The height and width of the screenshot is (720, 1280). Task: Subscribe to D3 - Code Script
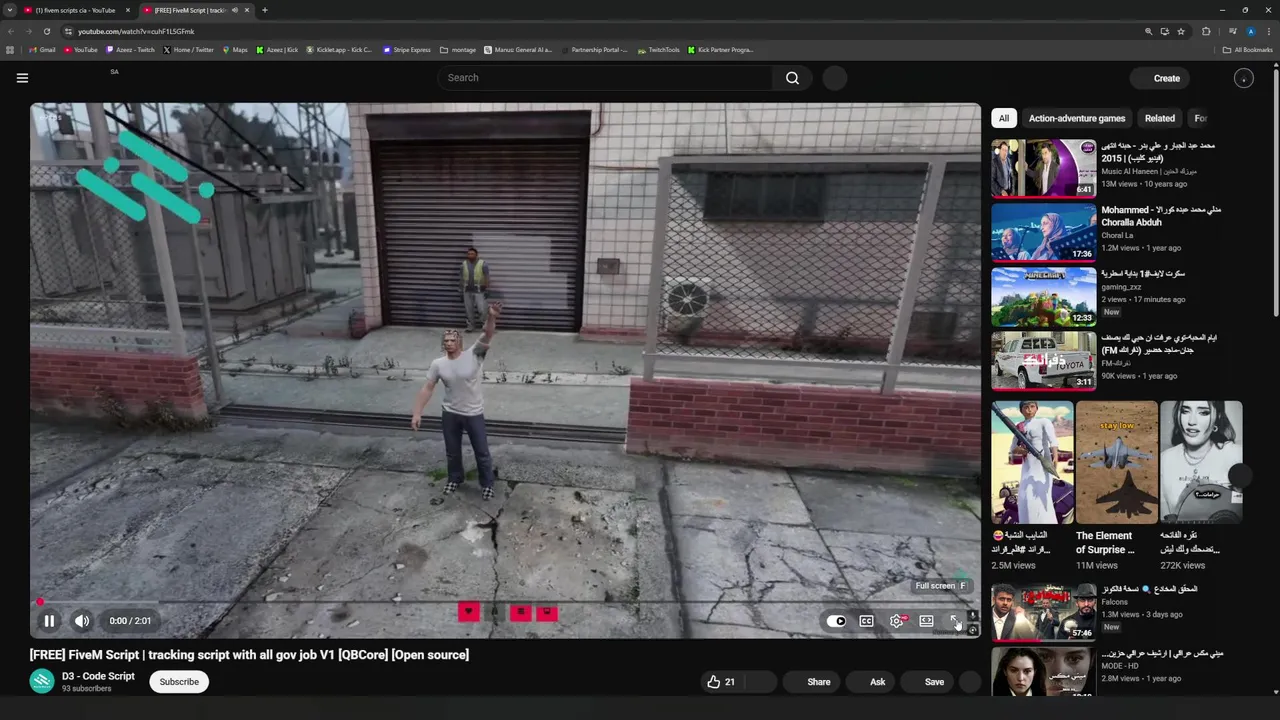[179, 682]
